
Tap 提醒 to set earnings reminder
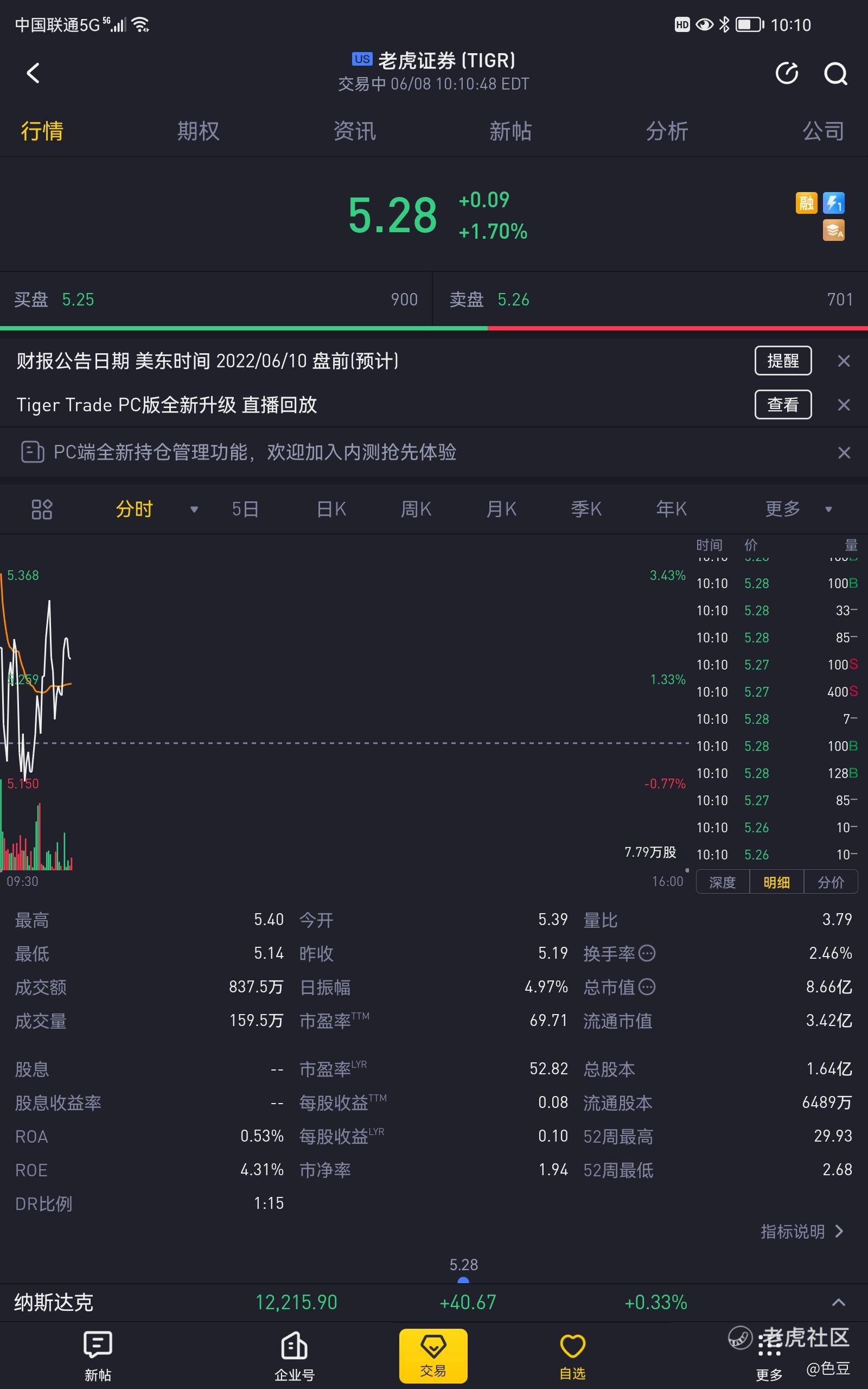pyautogui.click(x=783, y=360)
